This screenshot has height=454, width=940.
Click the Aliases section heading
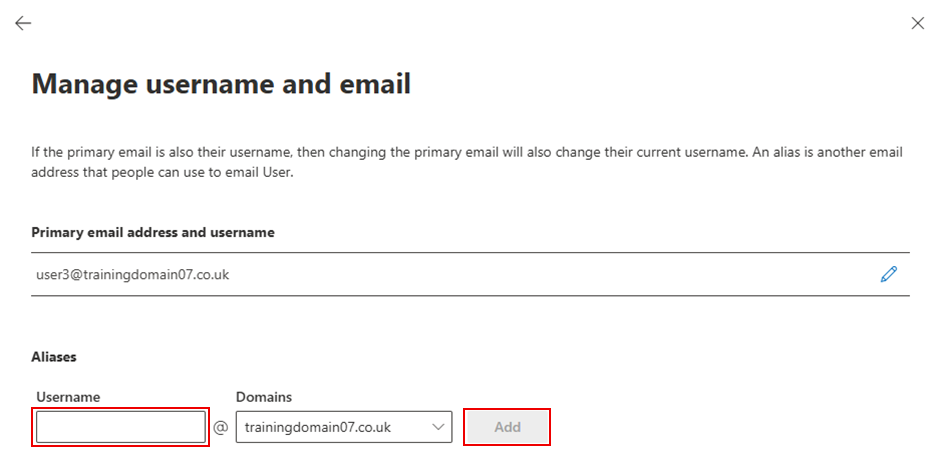[x=54, y=357]
